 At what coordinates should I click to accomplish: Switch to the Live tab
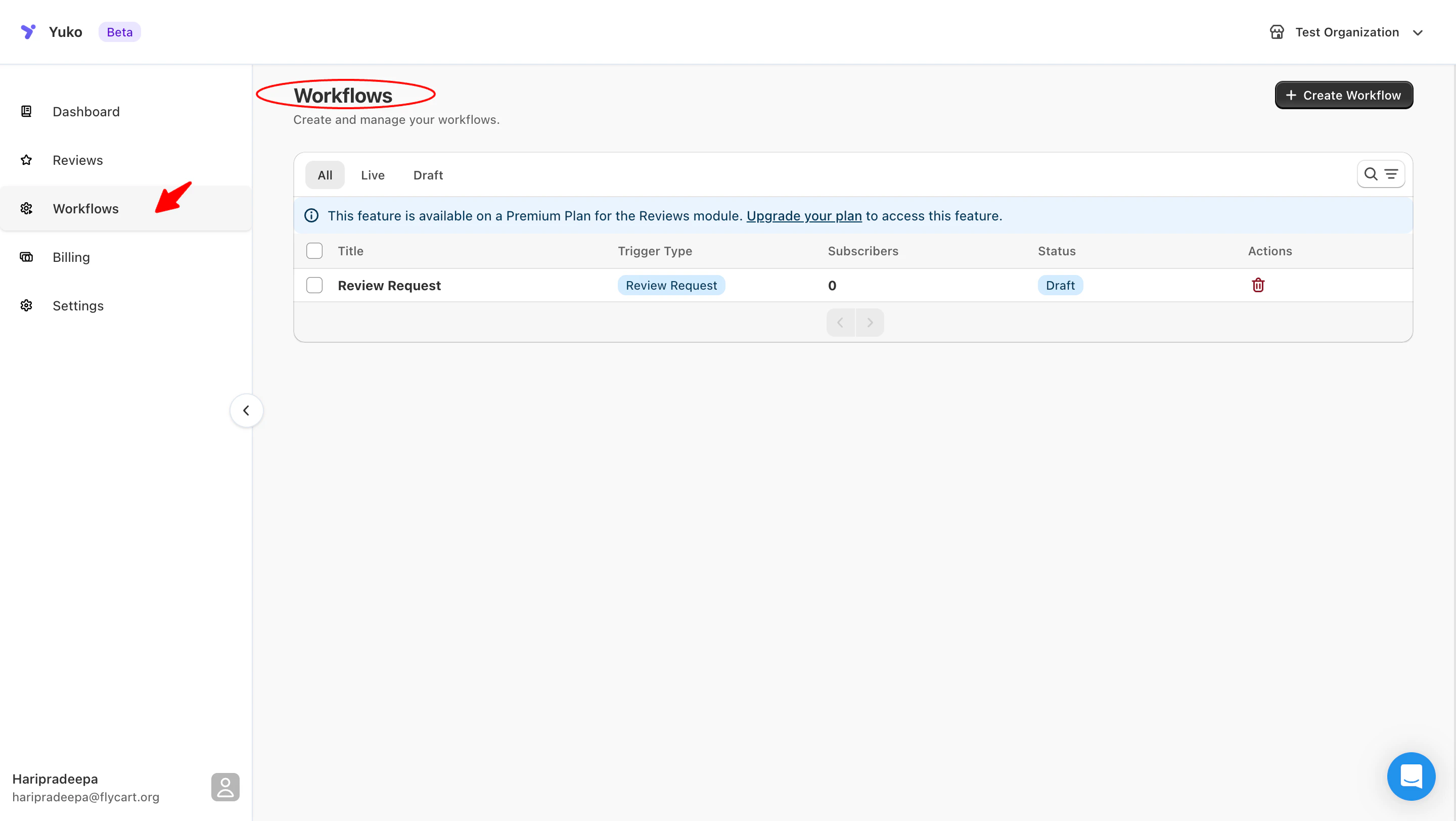[x=373, y=175]
